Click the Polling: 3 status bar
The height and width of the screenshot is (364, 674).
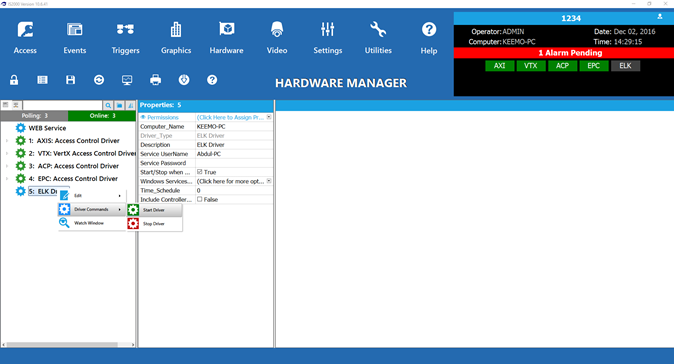(34, 116)
